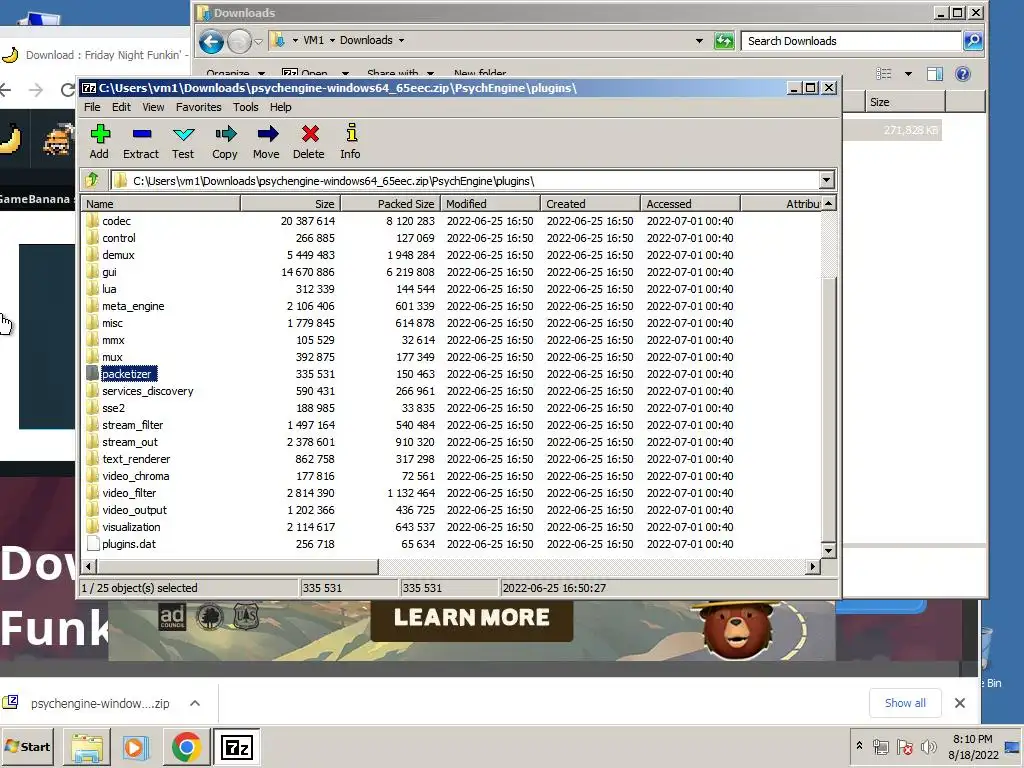Close the Chrome downloads bar
The width and height of the screenshot is (1024, 768).
pos(959,703)
